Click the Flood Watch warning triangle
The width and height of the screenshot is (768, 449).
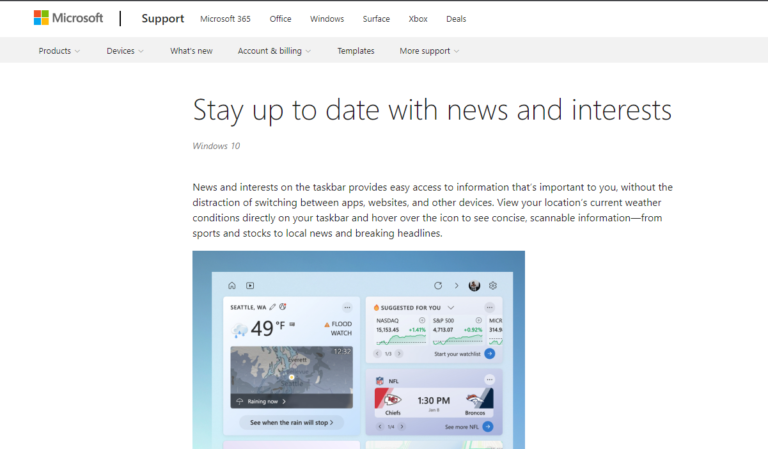point(327,325)
